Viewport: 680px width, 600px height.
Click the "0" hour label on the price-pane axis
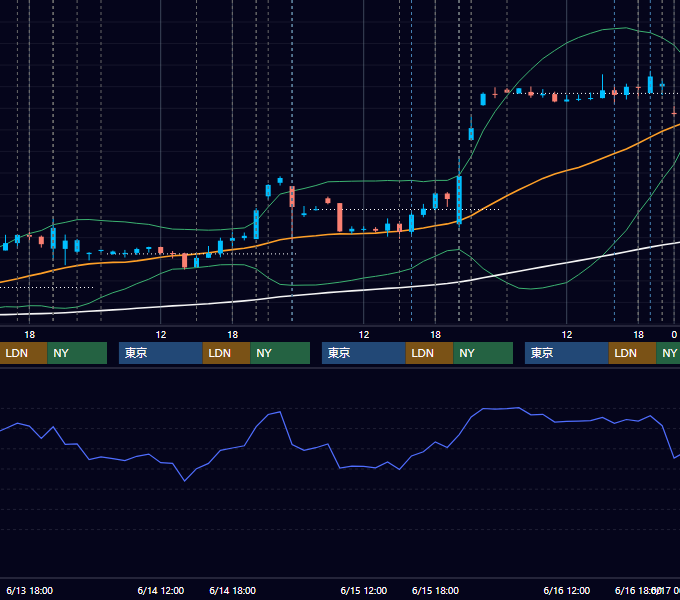tap(674, 334)
